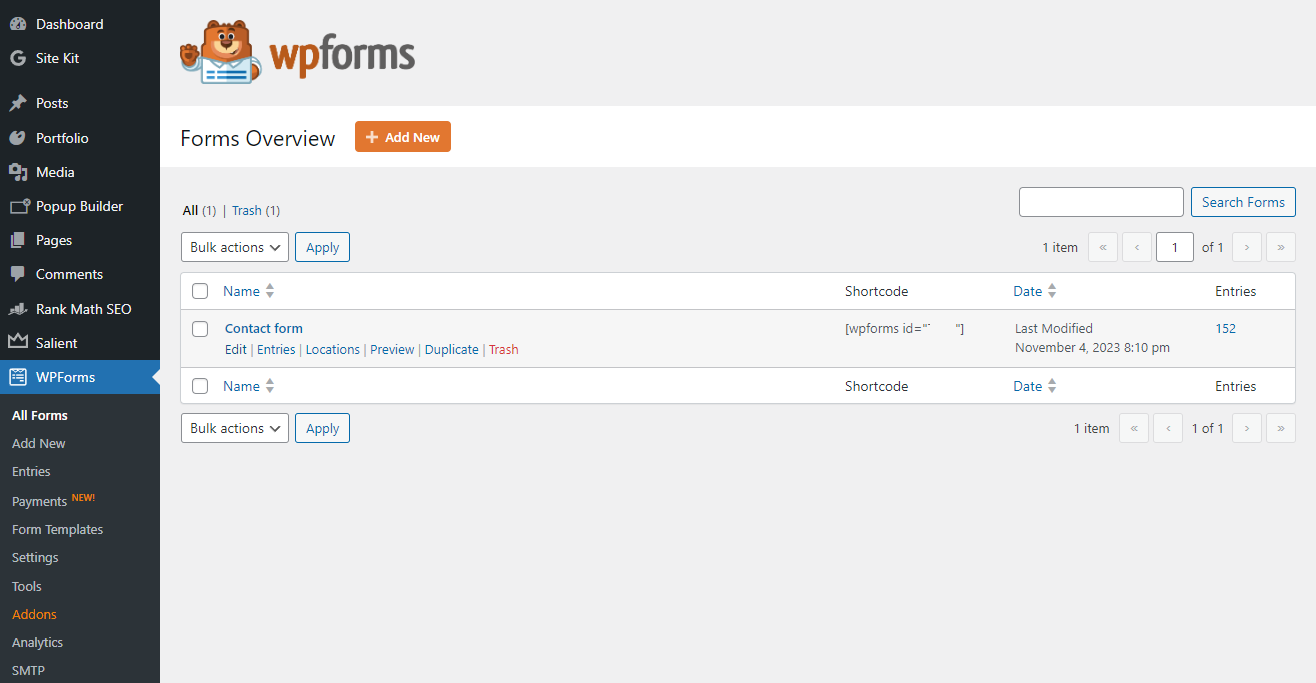The height and width of the screenshot is (683, 1316).
Task: Click the top Apply button
Action: point(322,247)
